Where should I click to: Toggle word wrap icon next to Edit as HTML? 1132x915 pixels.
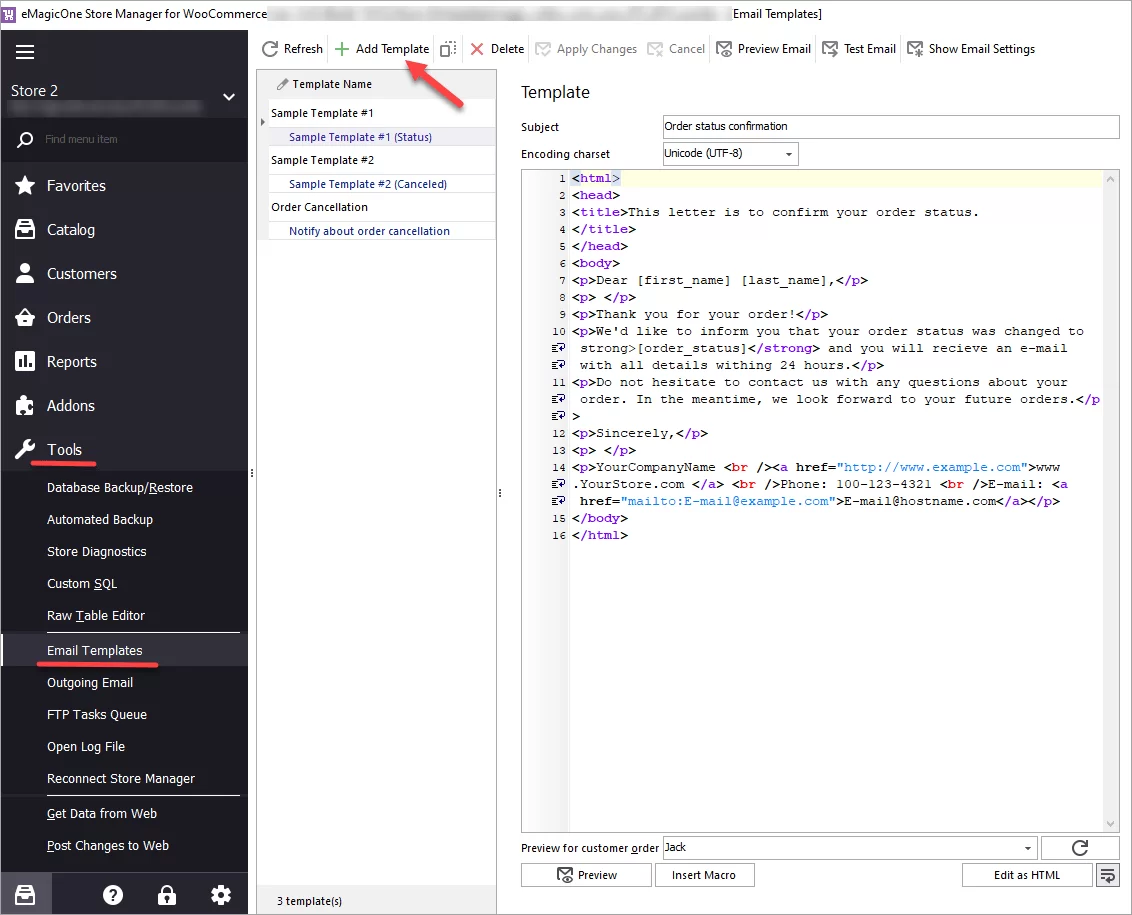(1108, 874)
